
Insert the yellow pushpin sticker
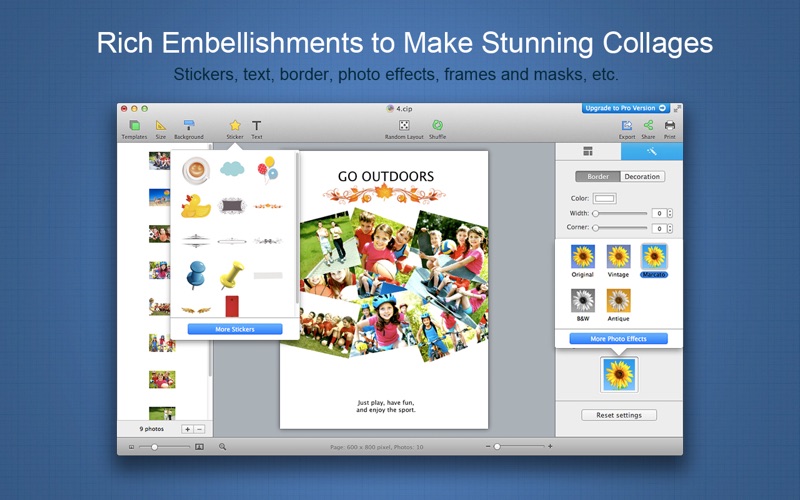[232, 275]
